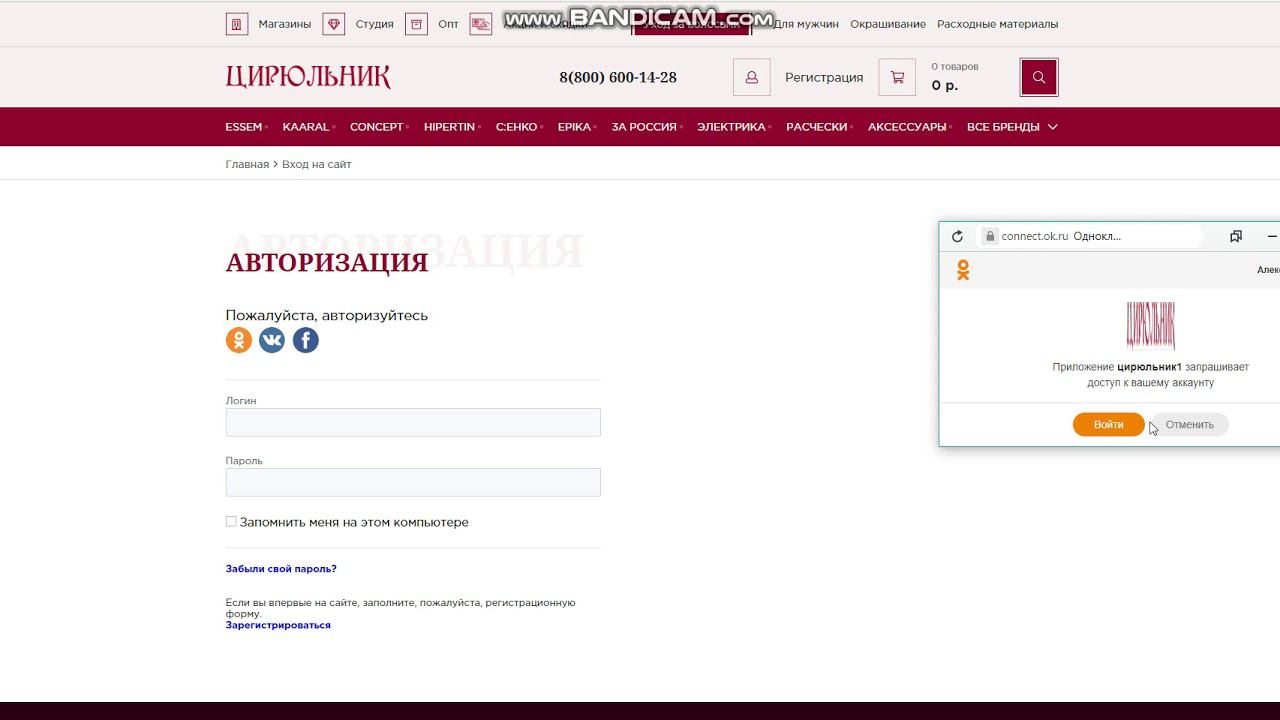1280x720 pixels.
Task: Click the connect.ok.ru address bar in popup
Action: coord(1090,236)
